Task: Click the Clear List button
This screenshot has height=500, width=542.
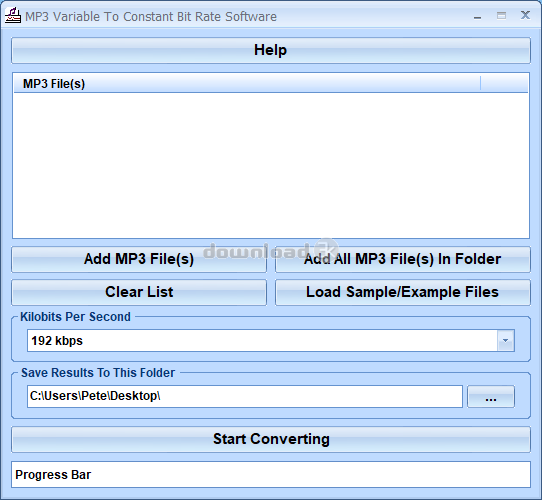Action: [139, 293]
